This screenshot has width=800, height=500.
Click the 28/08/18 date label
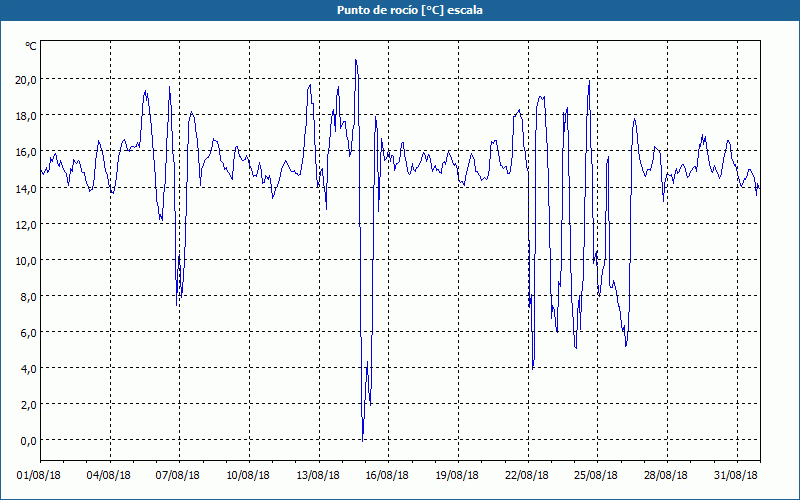666,475
